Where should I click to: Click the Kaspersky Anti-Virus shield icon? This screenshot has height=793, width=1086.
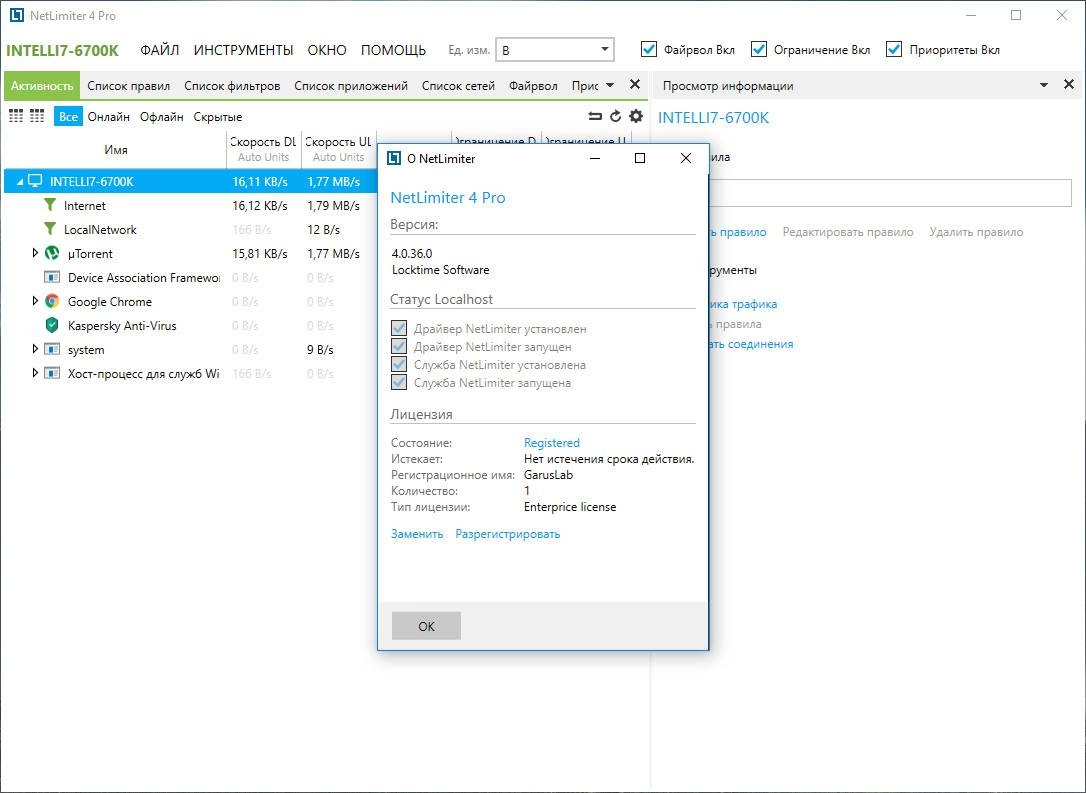(52, 326)
